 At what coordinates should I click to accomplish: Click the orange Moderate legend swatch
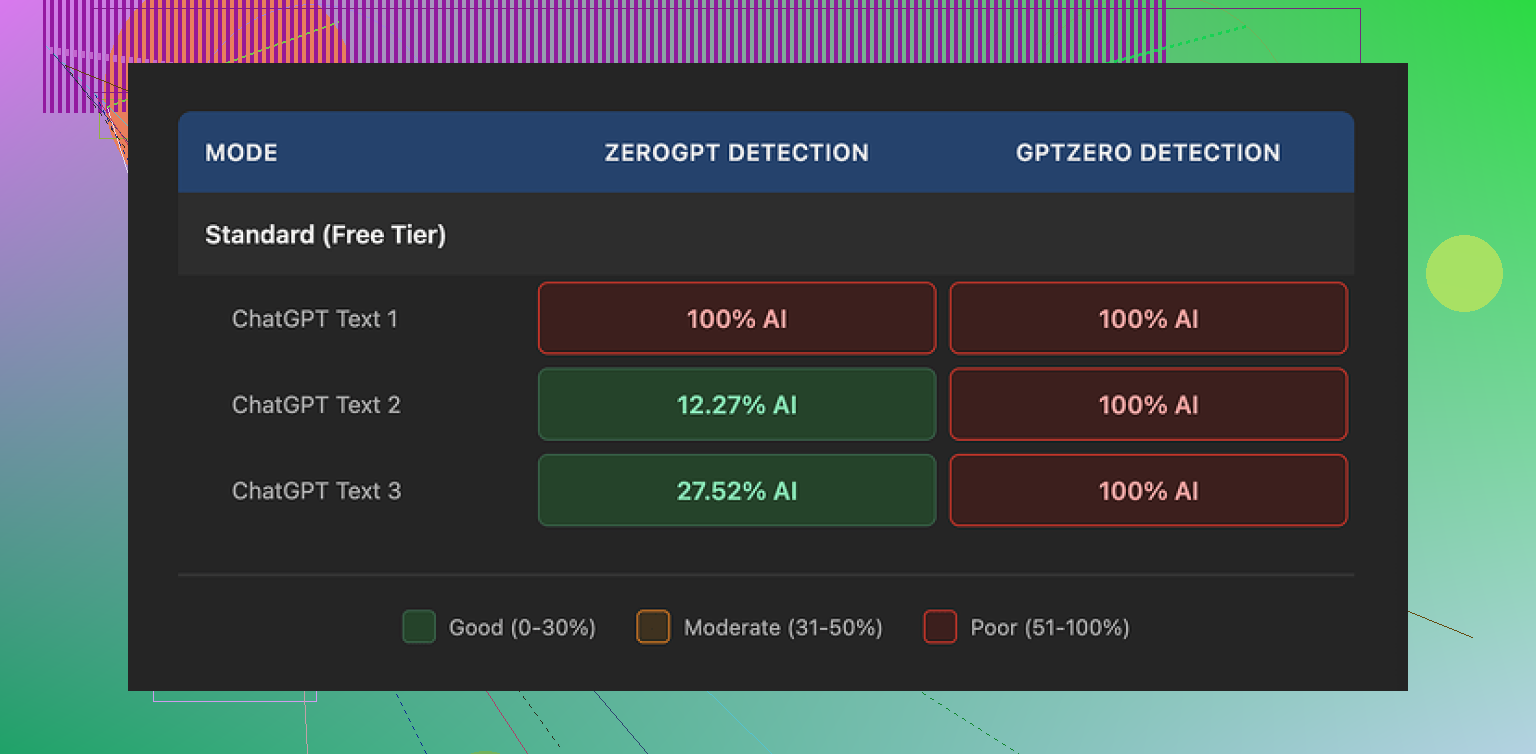coord(653,627)
